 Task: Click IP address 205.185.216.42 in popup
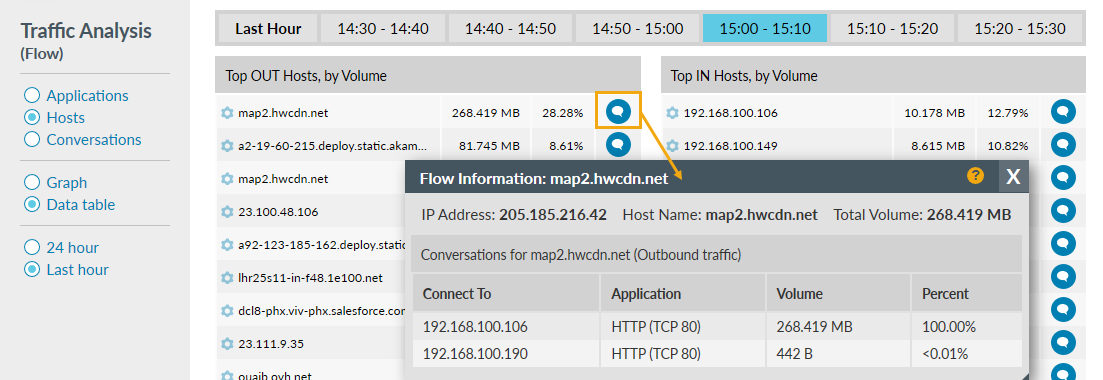[x=553, y=215]
